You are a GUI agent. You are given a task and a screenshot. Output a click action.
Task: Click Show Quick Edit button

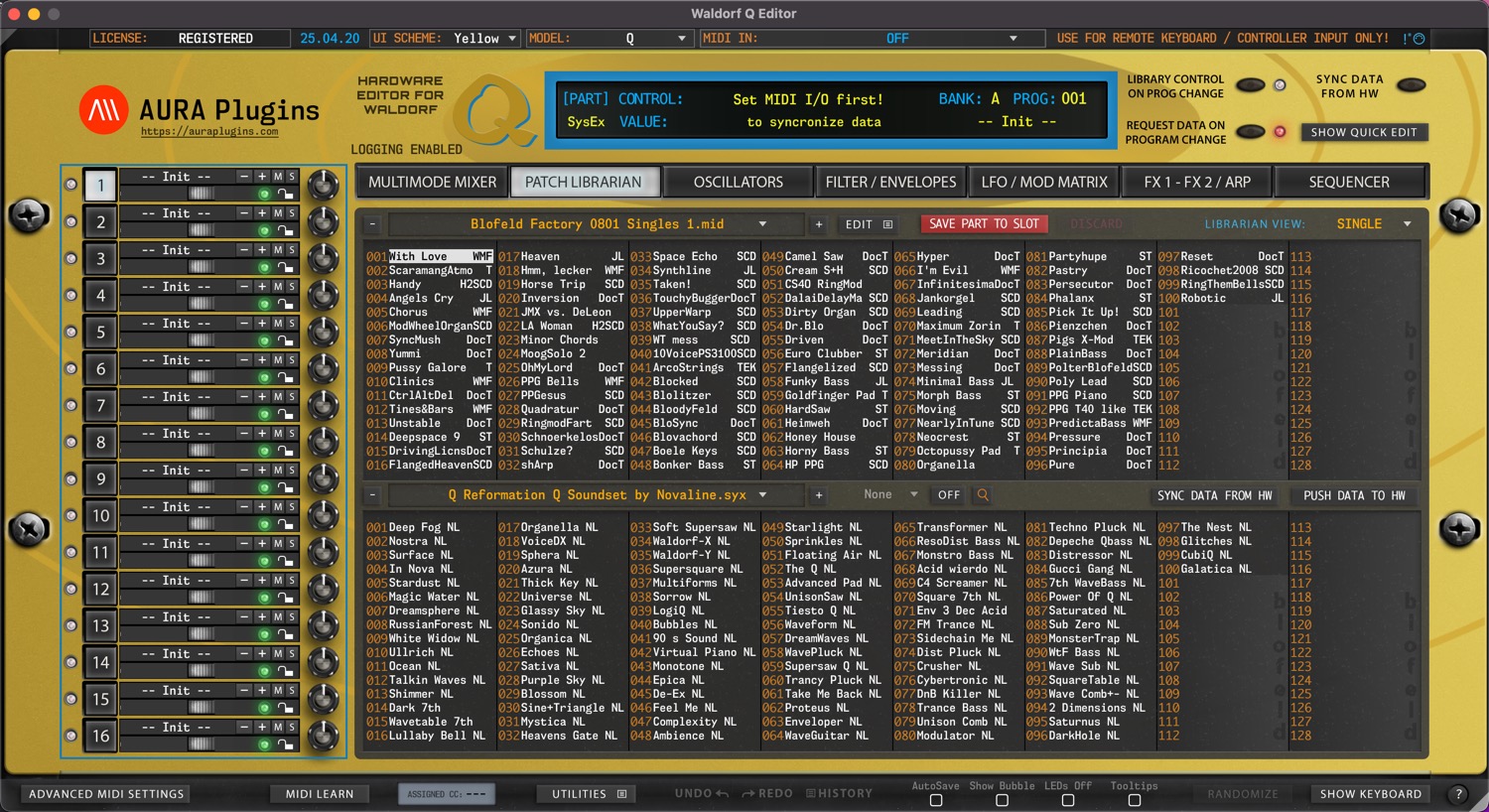click(1364, 132)
